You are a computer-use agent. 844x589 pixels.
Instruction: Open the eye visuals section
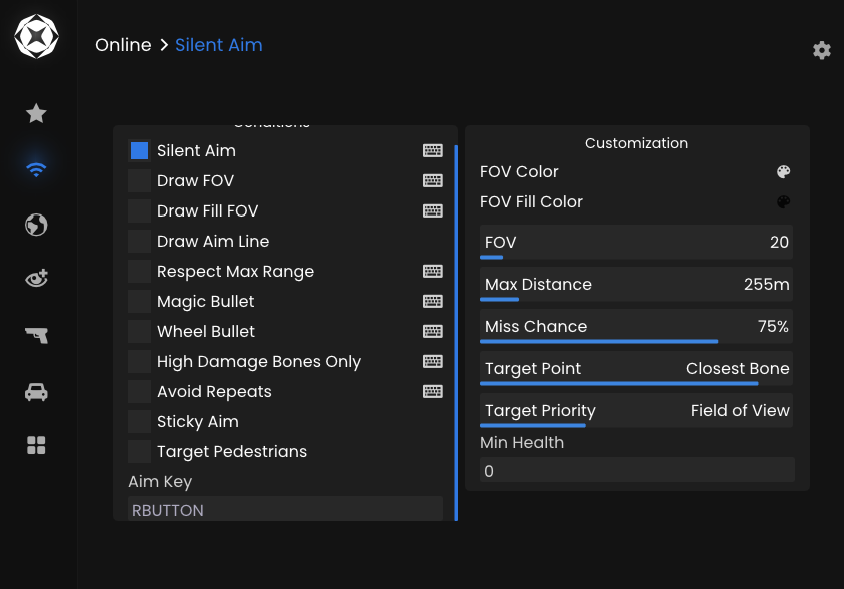point(36,278)
